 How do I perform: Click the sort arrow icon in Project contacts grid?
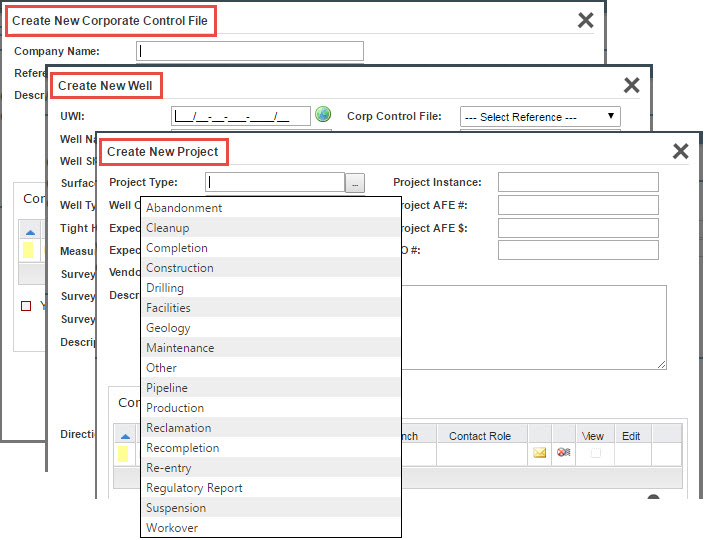coord(125,436)
